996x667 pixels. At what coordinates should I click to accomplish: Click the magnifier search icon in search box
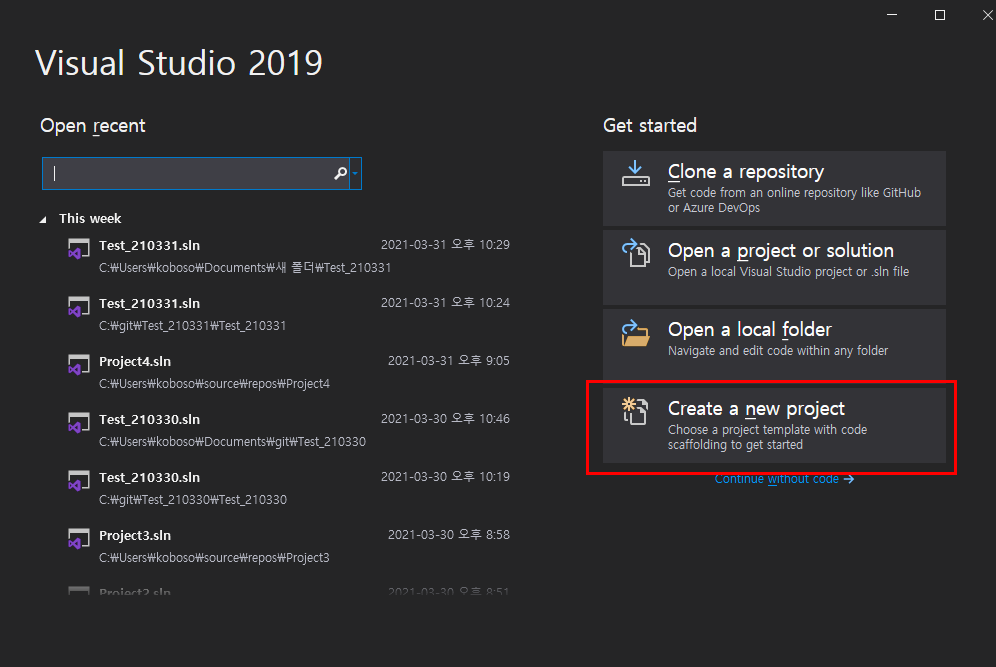[340, 173]
